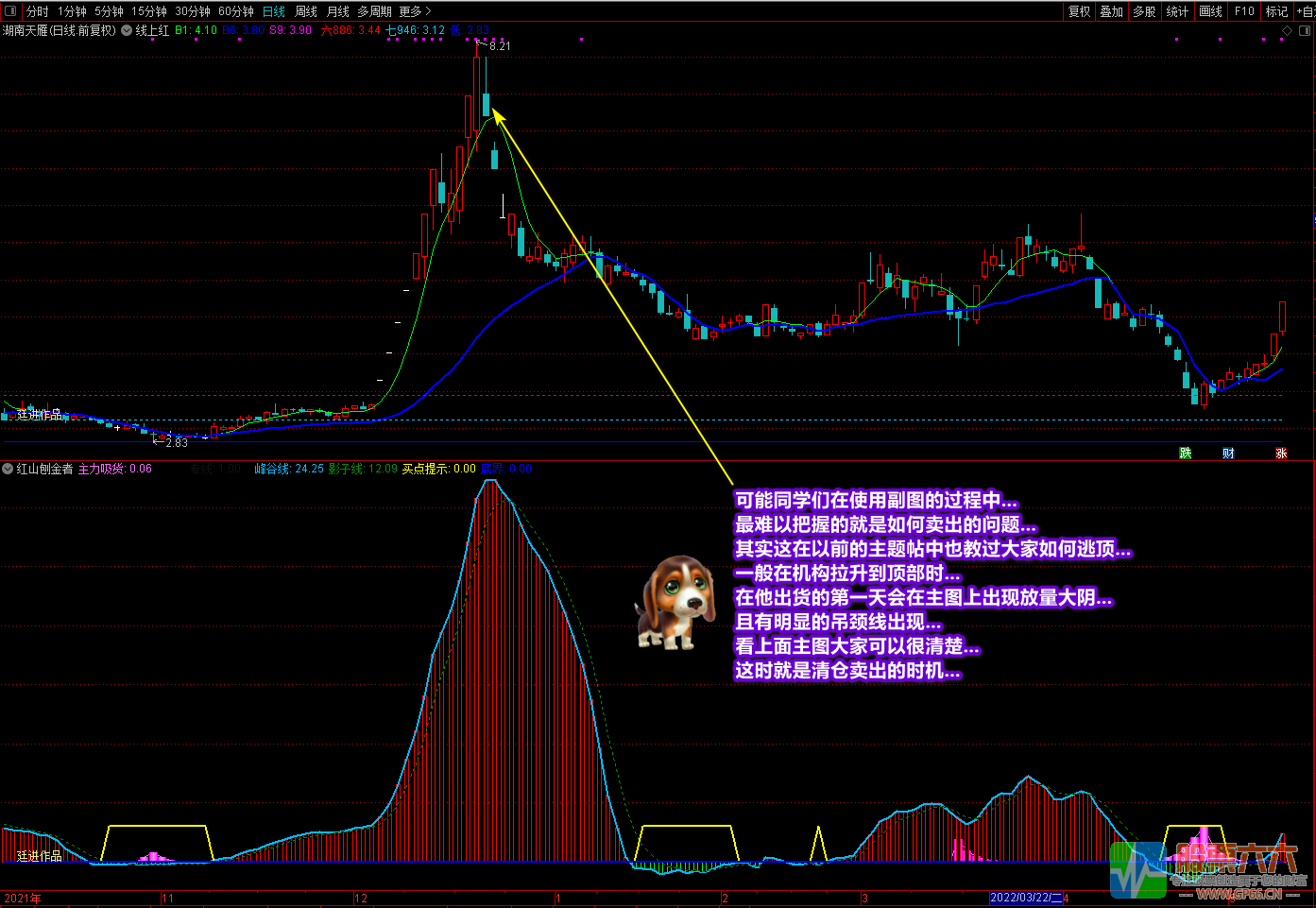
Task: Switch chart to 周线 weekly period
Action: (306, 11)
